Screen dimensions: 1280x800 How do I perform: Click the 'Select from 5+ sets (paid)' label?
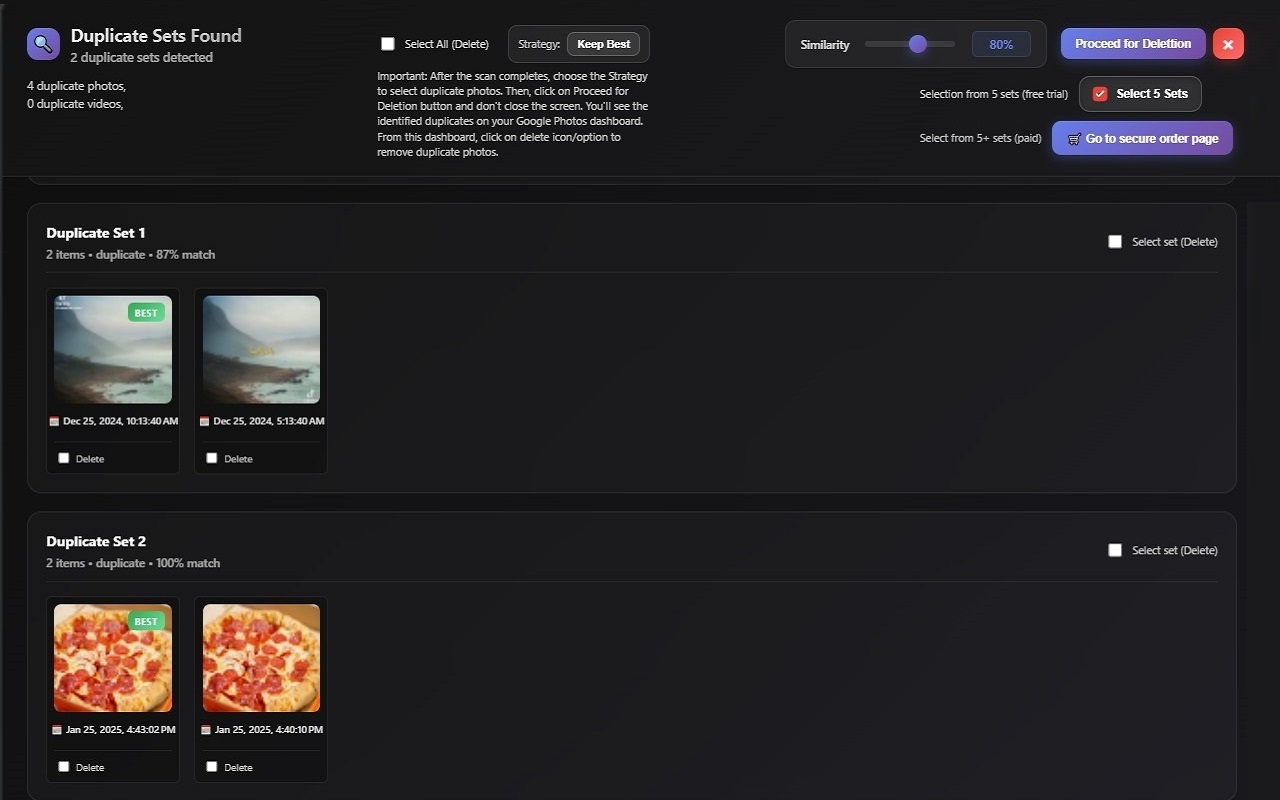click(980, 138)
